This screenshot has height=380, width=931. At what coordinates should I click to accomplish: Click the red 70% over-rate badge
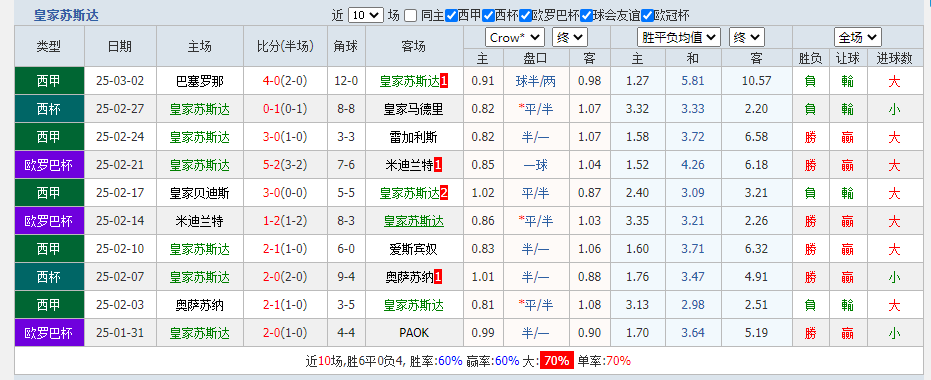pos(556,360)
